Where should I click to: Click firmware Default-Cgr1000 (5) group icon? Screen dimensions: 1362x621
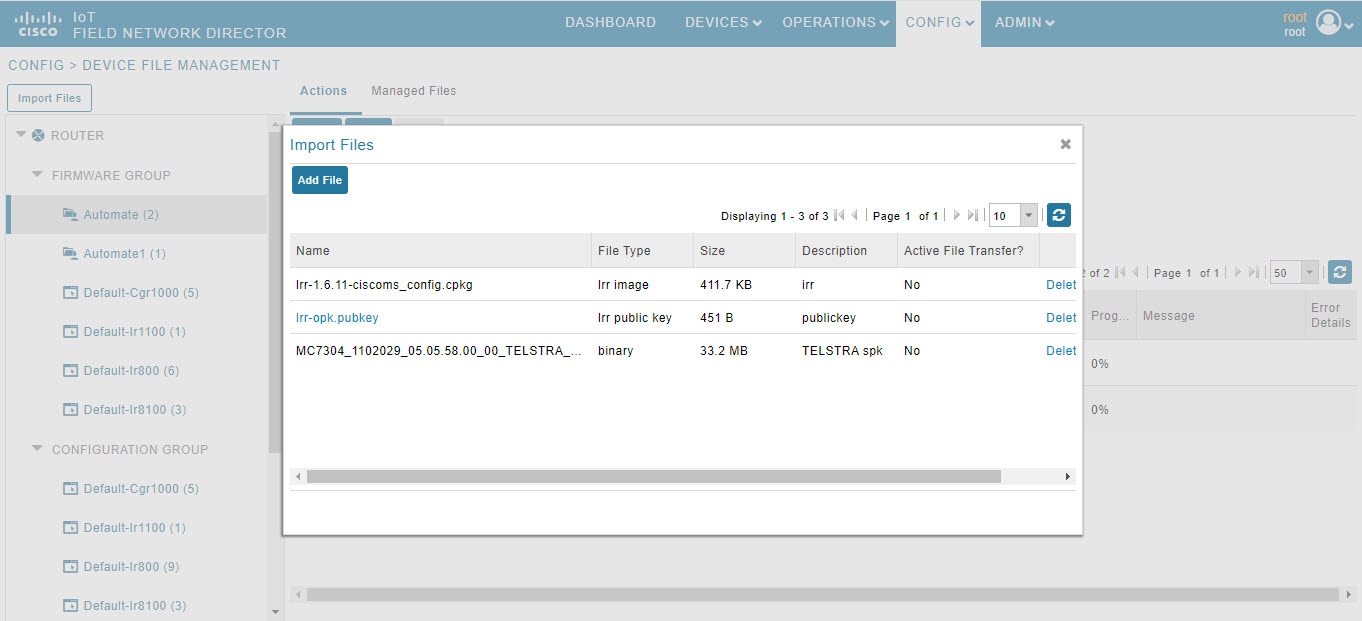tap(70, 293)
